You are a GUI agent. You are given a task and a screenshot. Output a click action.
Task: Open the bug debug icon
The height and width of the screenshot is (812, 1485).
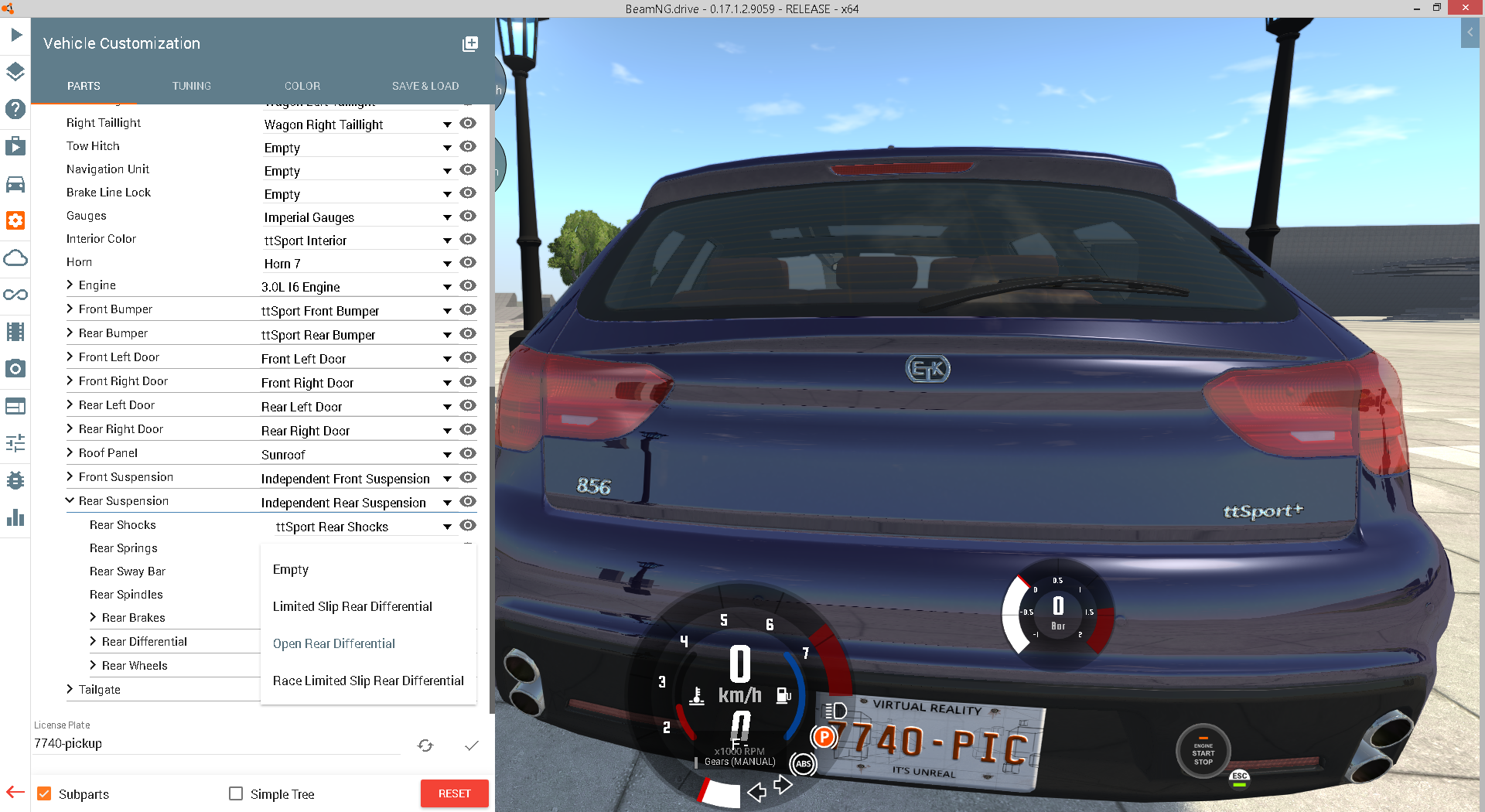click(x=15, y=480)
